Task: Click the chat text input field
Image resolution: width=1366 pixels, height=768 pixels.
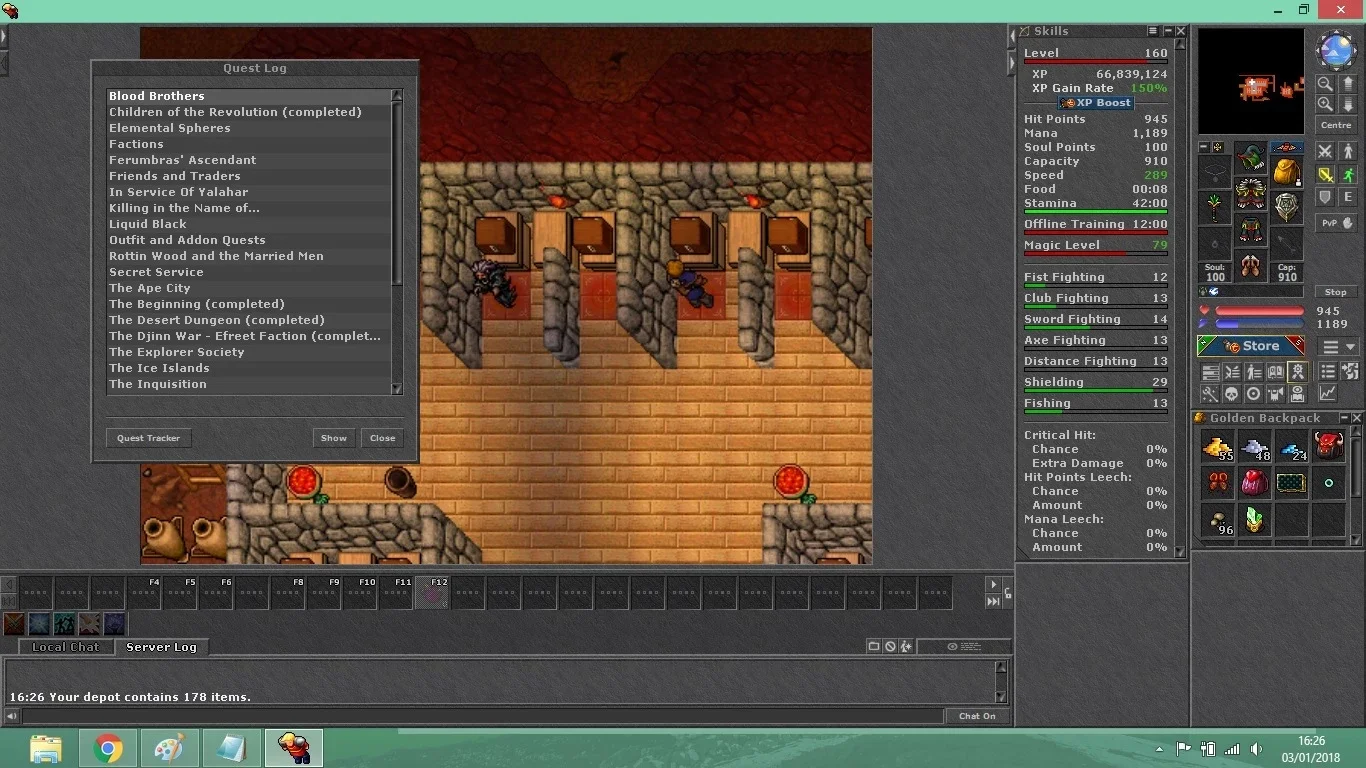Action: coord(482,716)
